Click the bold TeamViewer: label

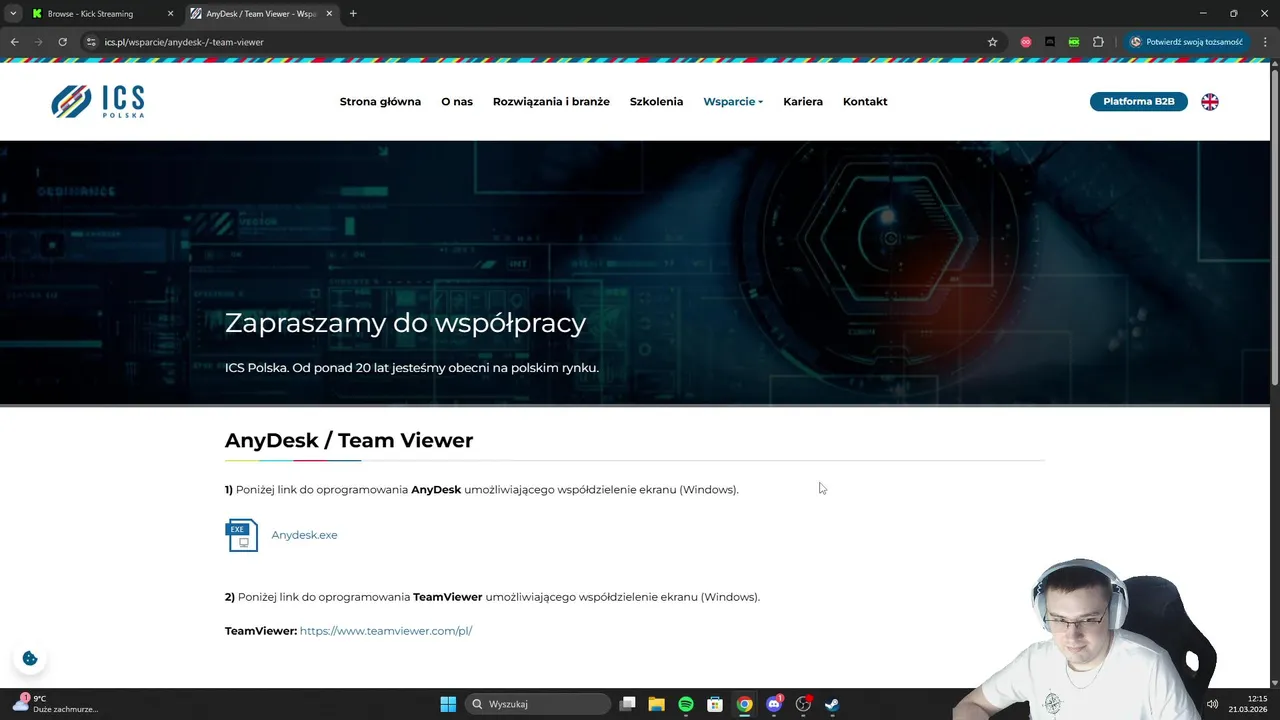(x=261, y=631)
